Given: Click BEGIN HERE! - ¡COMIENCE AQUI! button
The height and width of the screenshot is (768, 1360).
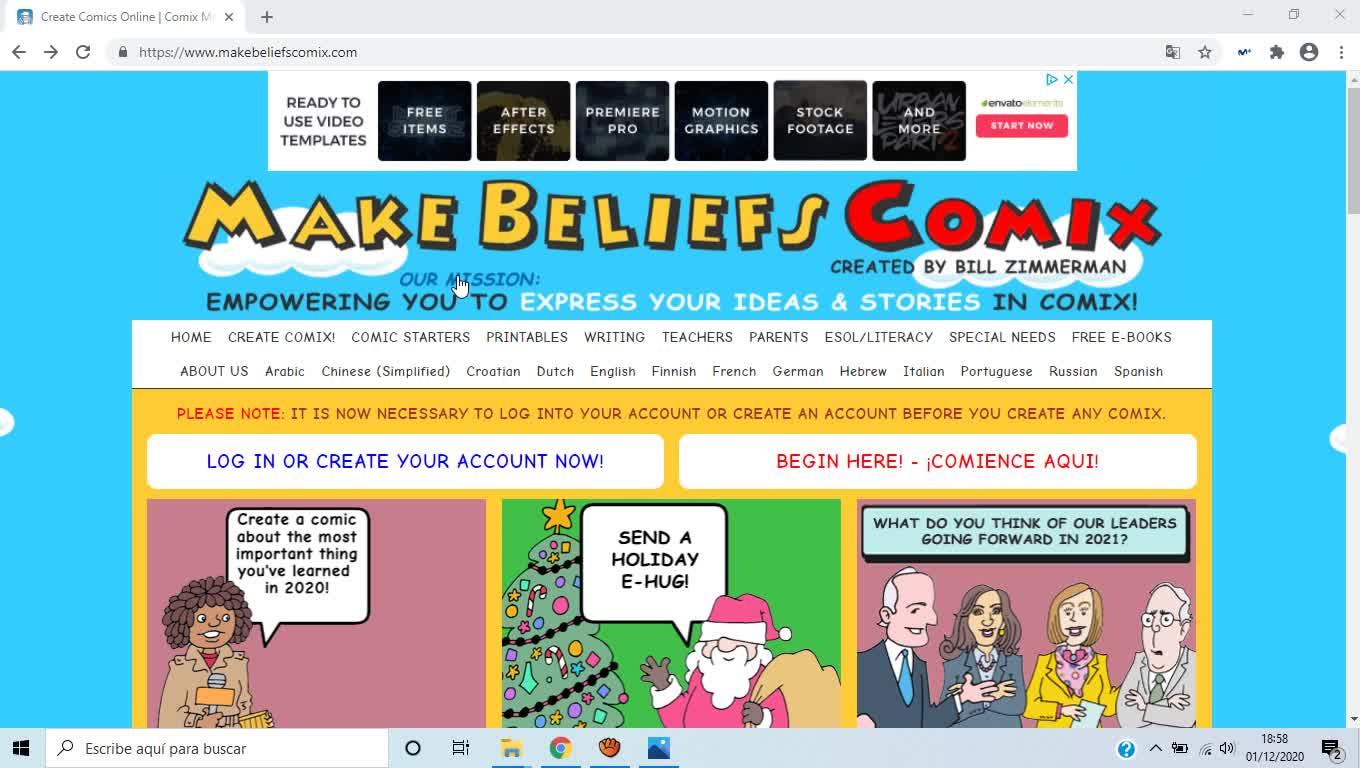Looking at the screenshot, I should [937, 461].
